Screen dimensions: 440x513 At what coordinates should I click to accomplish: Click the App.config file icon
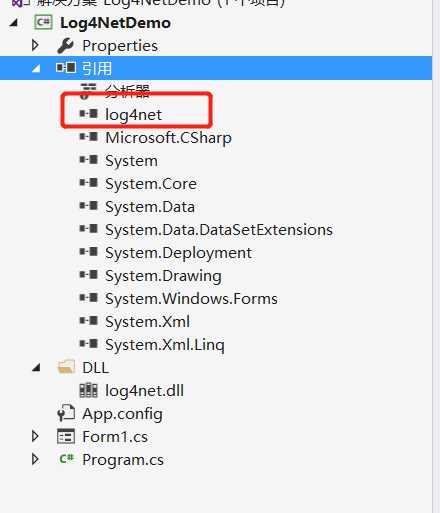[66, 413]
